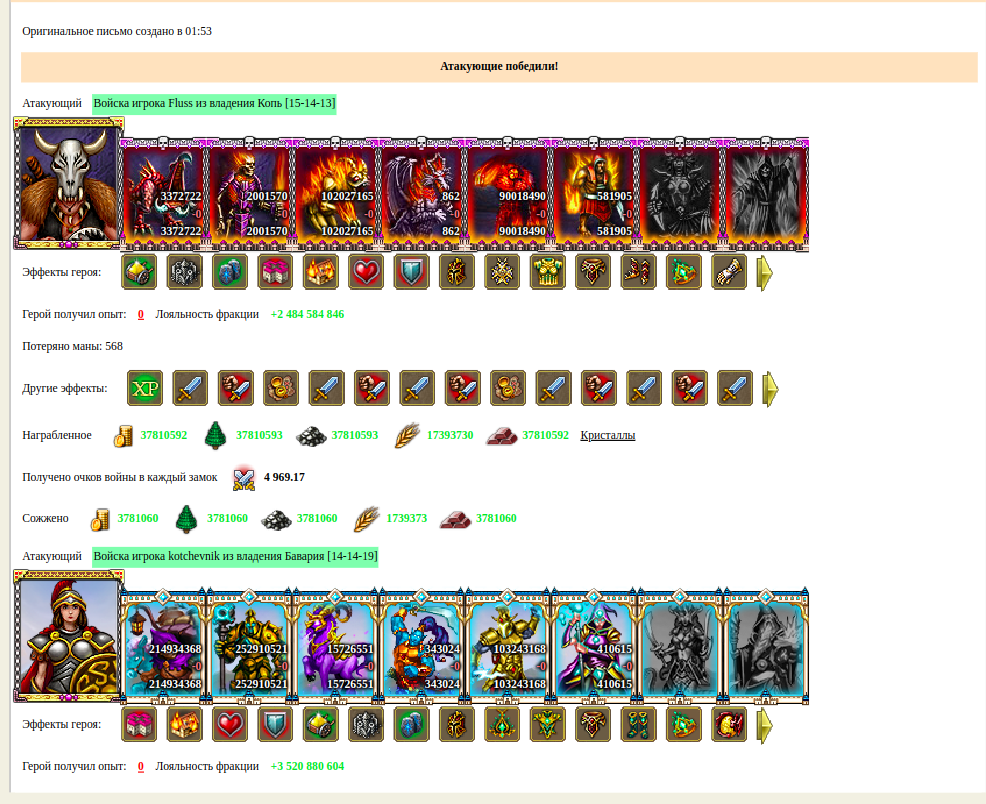
Task: Click the green boots effect icon
Action: tap(638, 724)
